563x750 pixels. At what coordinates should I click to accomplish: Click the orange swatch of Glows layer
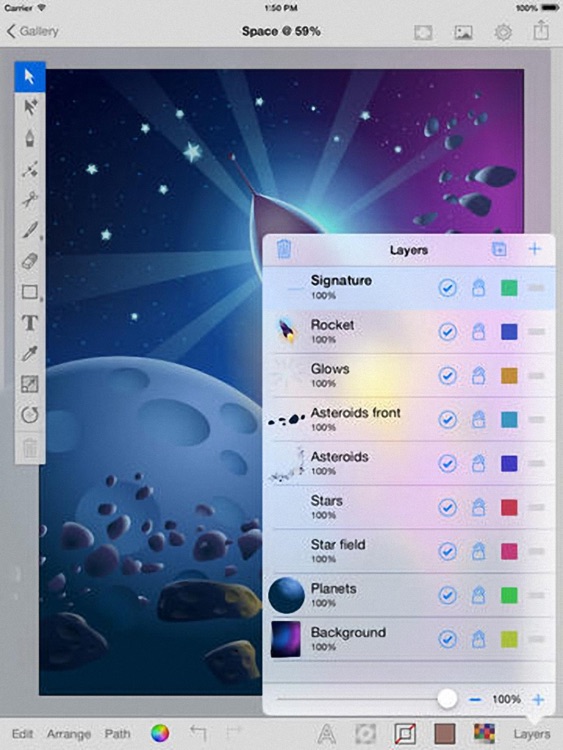pos(509,376)
